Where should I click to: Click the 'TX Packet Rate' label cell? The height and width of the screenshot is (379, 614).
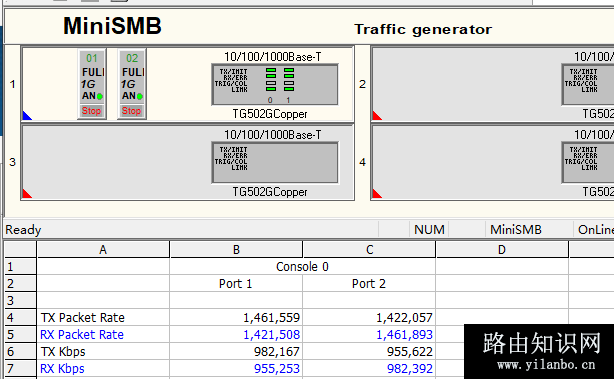click(x=103, y=318)
